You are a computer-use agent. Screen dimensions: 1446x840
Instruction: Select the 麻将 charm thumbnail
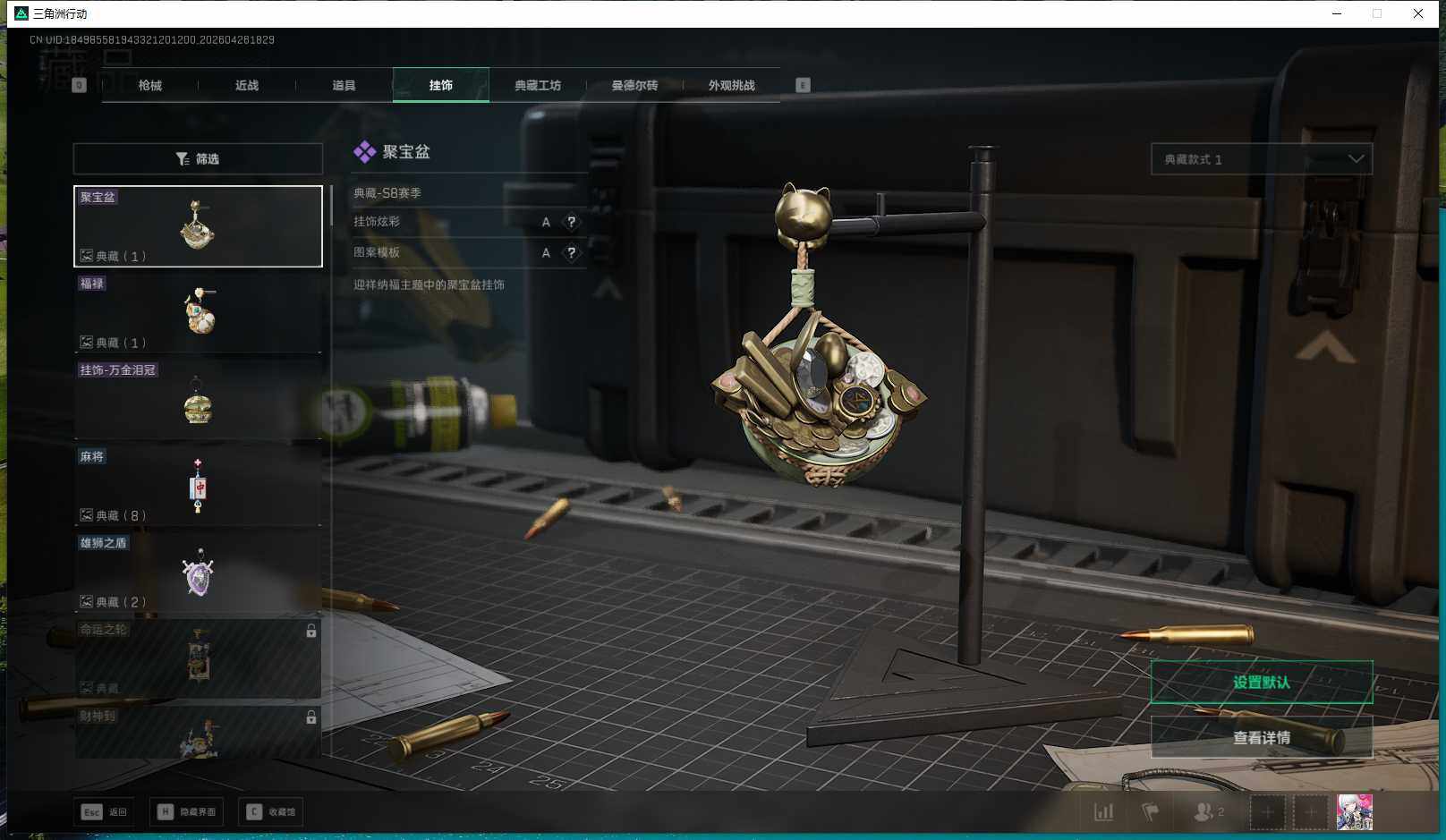[x=198, y=486]
